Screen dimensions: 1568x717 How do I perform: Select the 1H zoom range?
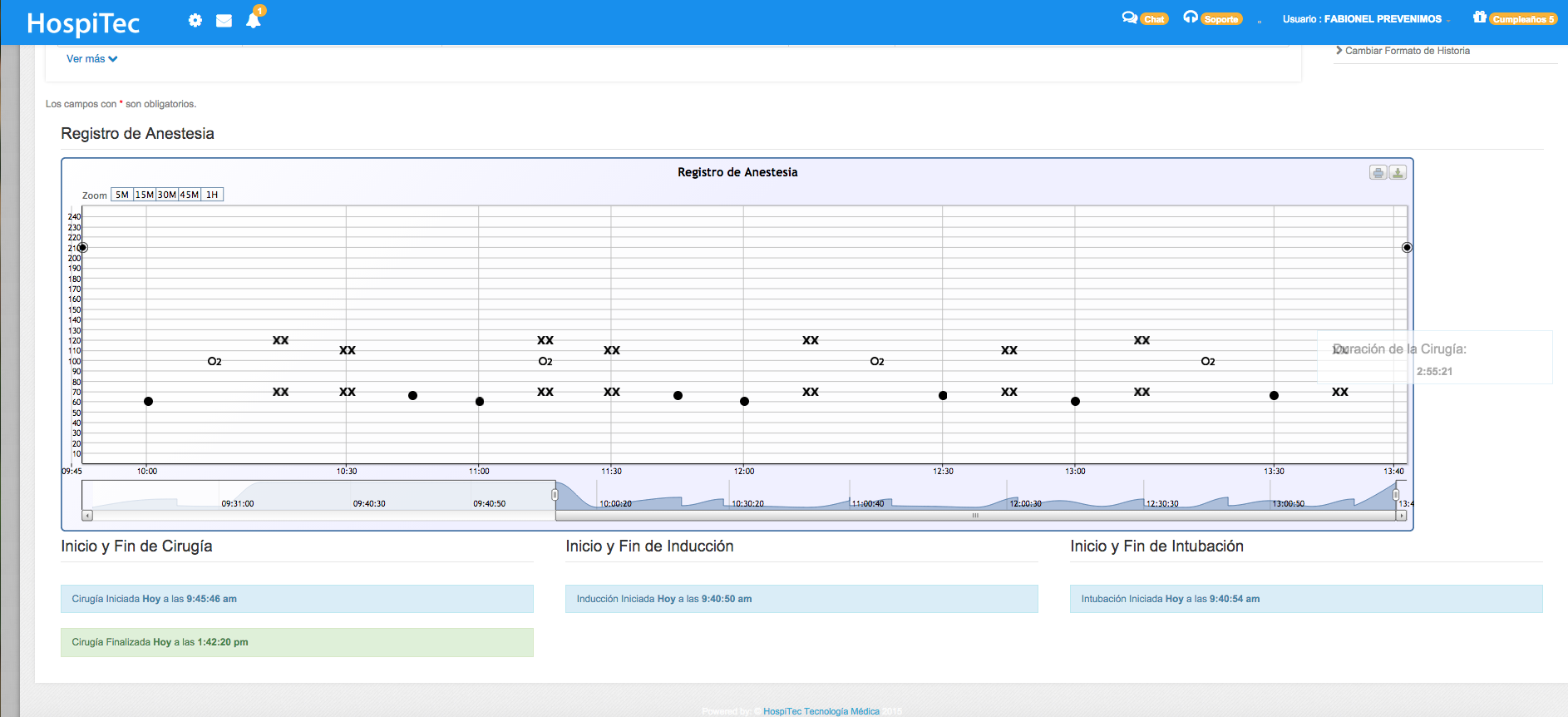(x=212, y=195)
